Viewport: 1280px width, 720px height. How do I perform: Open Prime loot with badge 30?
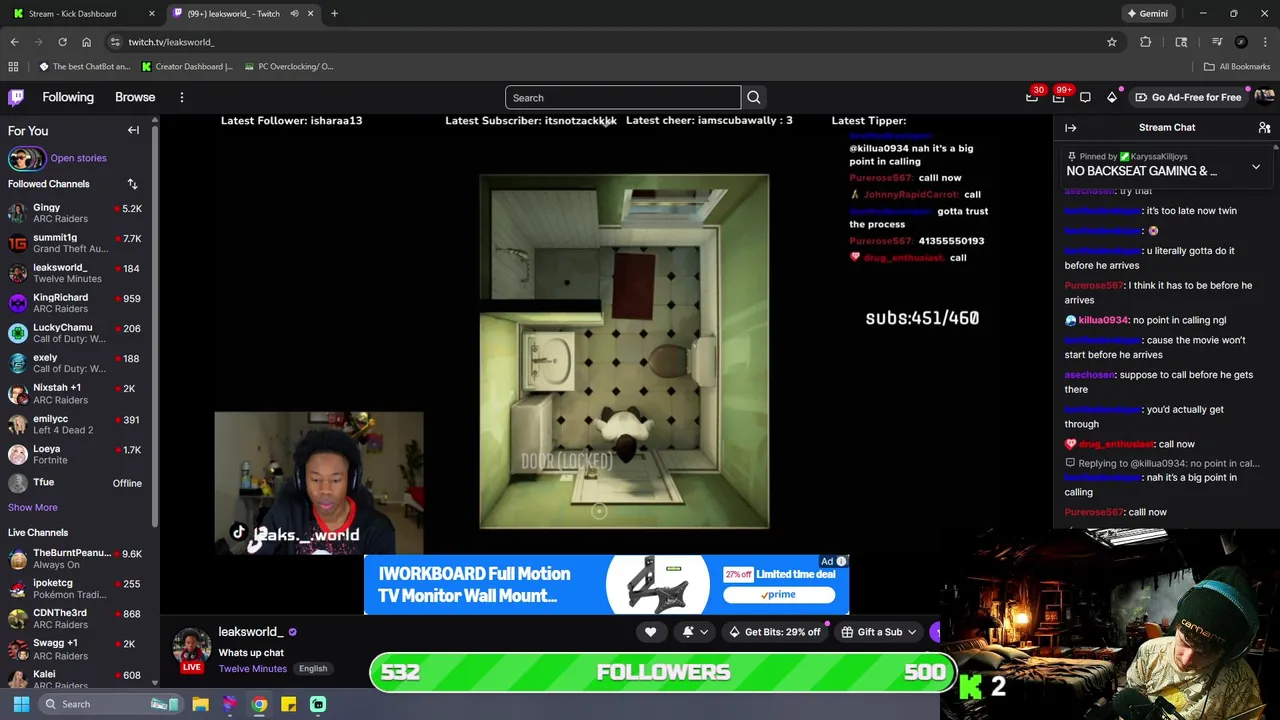(1033, 97)
